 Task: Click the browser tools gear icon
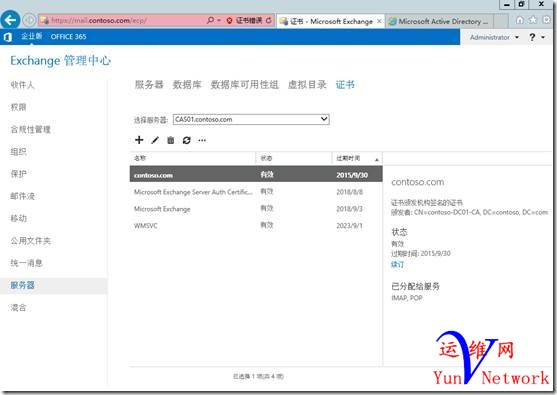[547, 20]
